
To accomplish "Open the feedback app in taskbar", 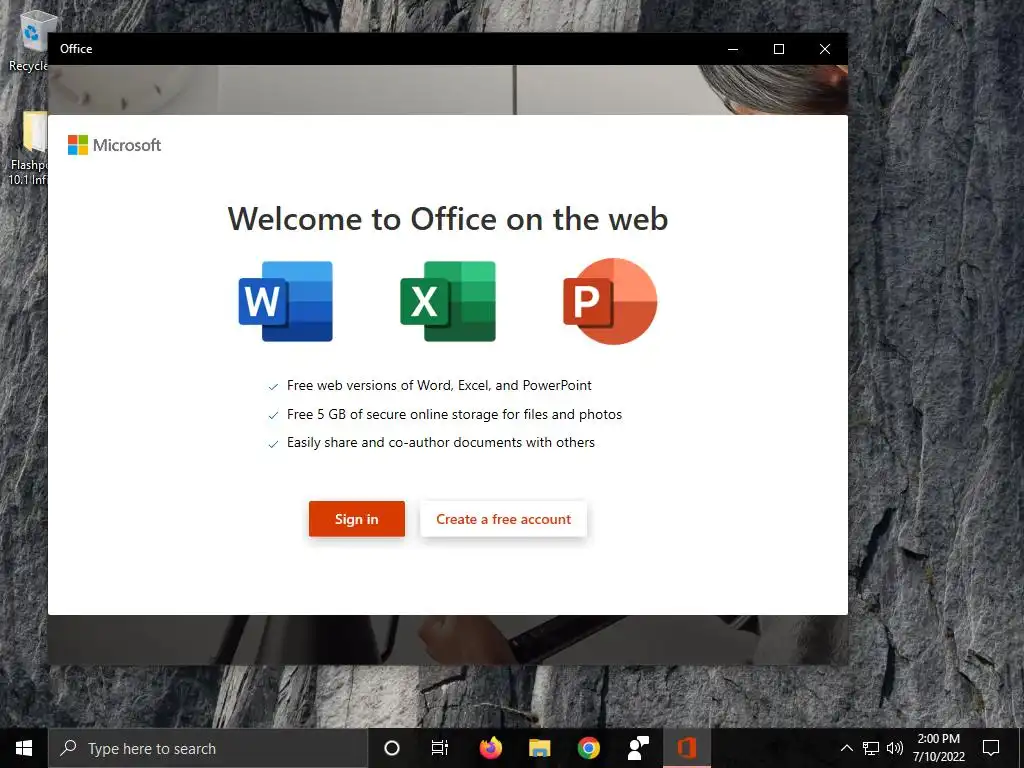I will [x=637, y=748].
